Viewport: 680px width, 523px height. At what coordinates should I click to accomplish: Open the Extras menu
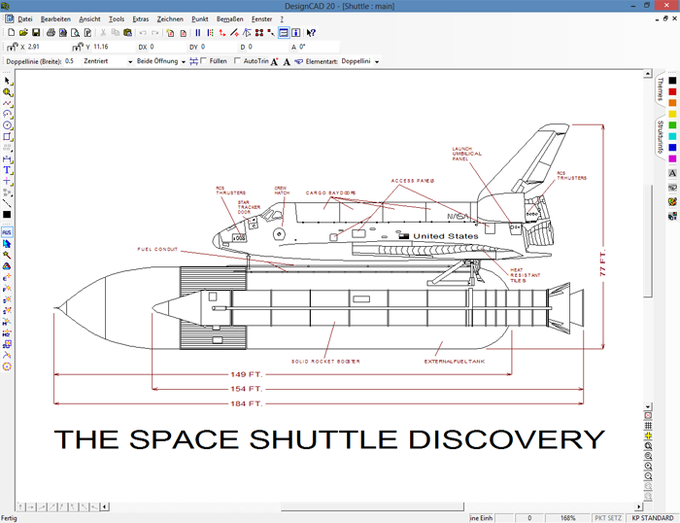pyautogui.click(x=141, y=19)
